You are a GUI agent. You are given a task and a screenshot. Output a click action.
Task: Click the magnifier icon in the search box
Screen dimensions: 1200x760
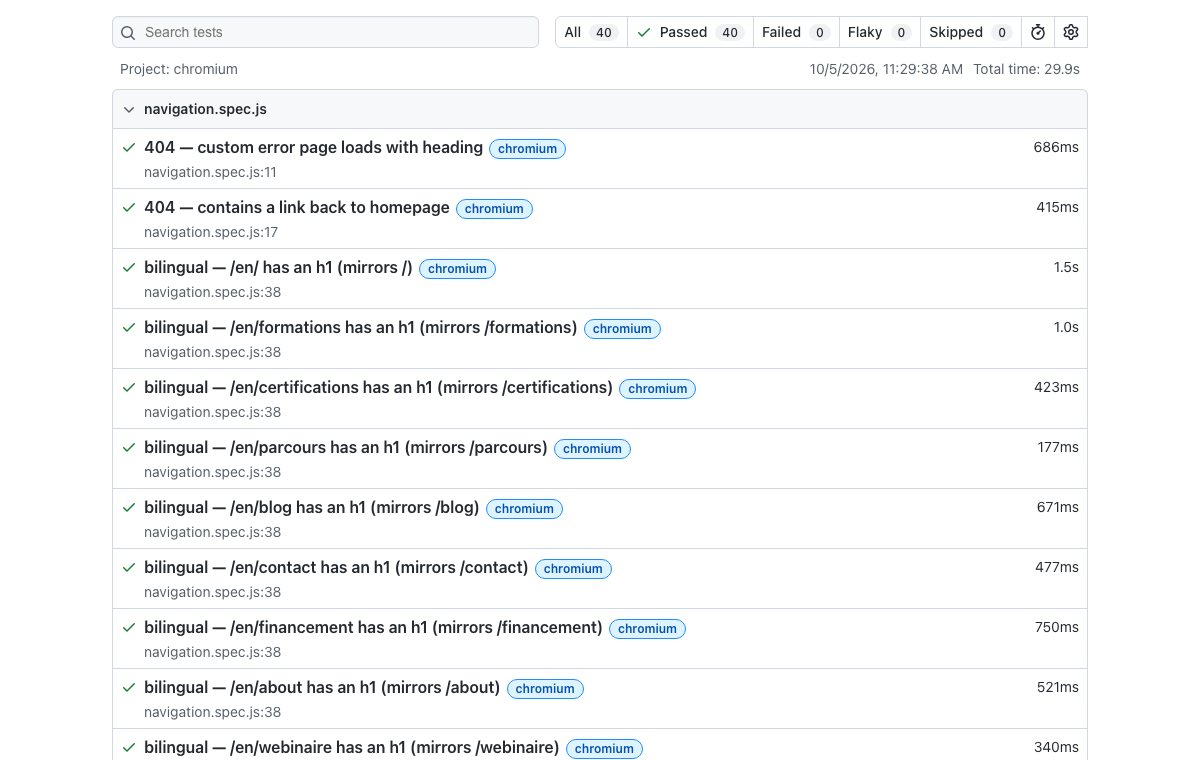pyautogui.click(x=128, y=32)
